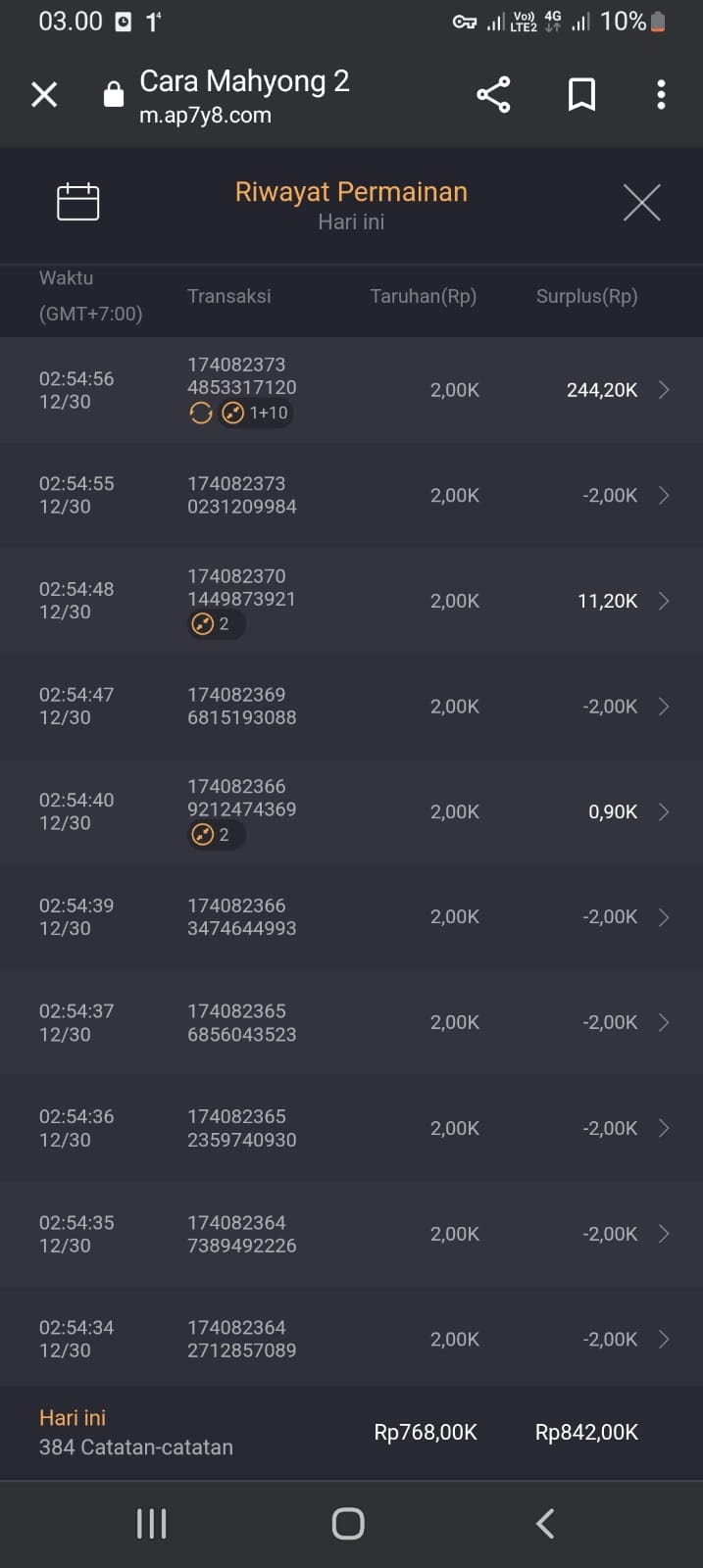Screen dimensions: 703x1568
Task: Tap the share icon in browser bar
Action: 493,95
